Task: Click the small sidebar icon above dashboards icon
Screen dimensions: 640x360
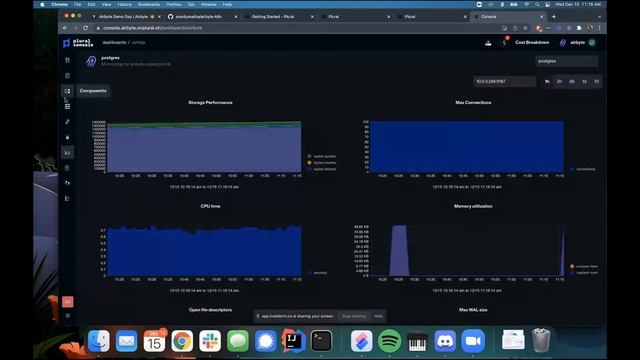Action: [x=67, y=138]
